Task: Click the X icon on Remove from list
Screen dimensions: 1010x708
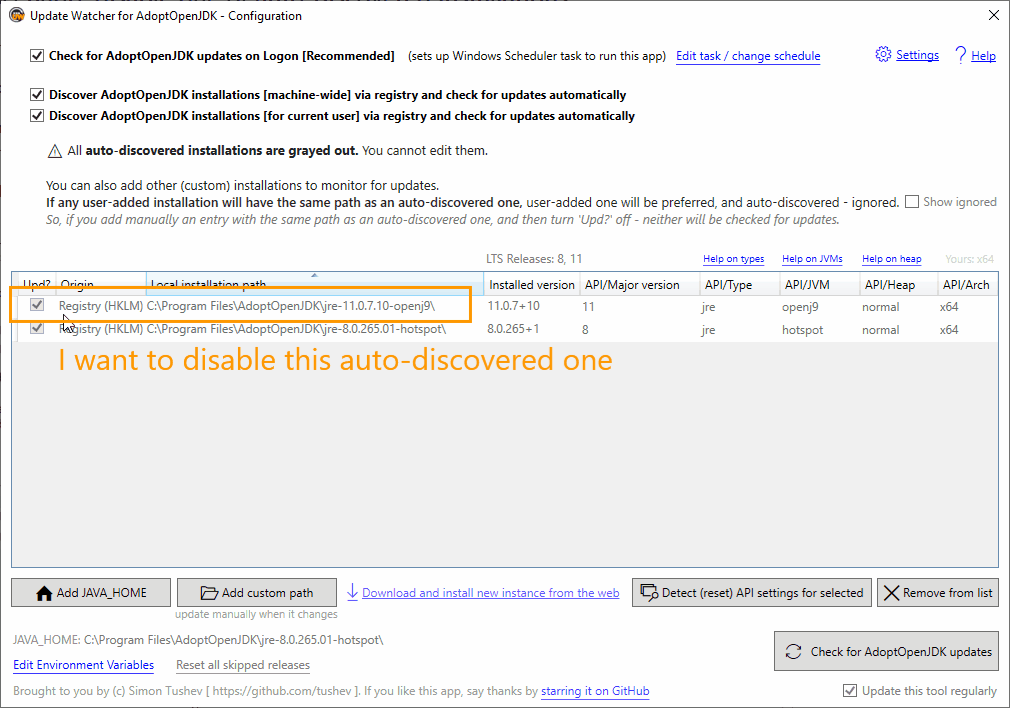Action: click(x=891, y=593)
